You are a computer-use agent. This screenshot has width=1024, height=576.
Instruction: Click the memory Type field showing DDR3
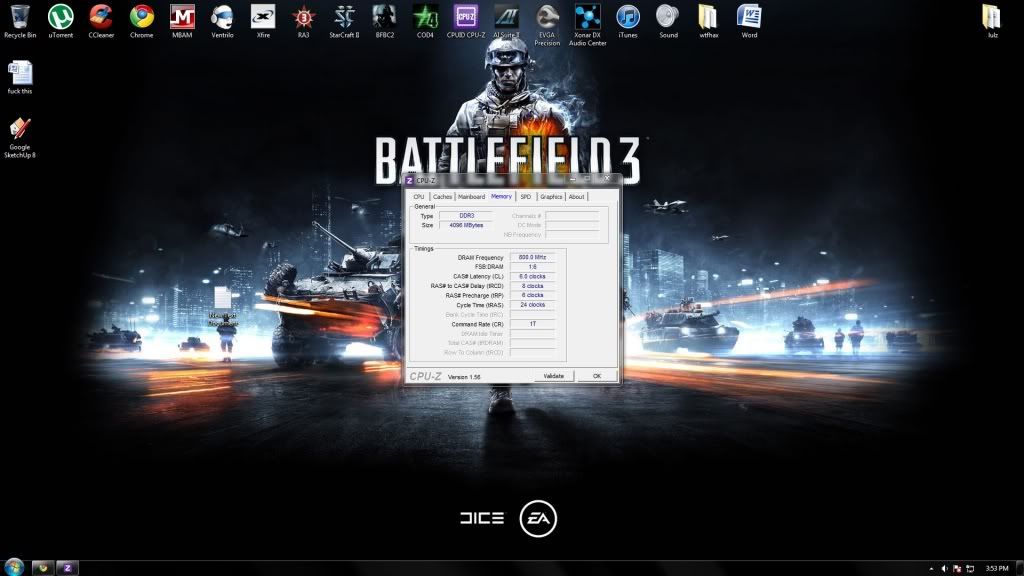(x=466, y=216)
